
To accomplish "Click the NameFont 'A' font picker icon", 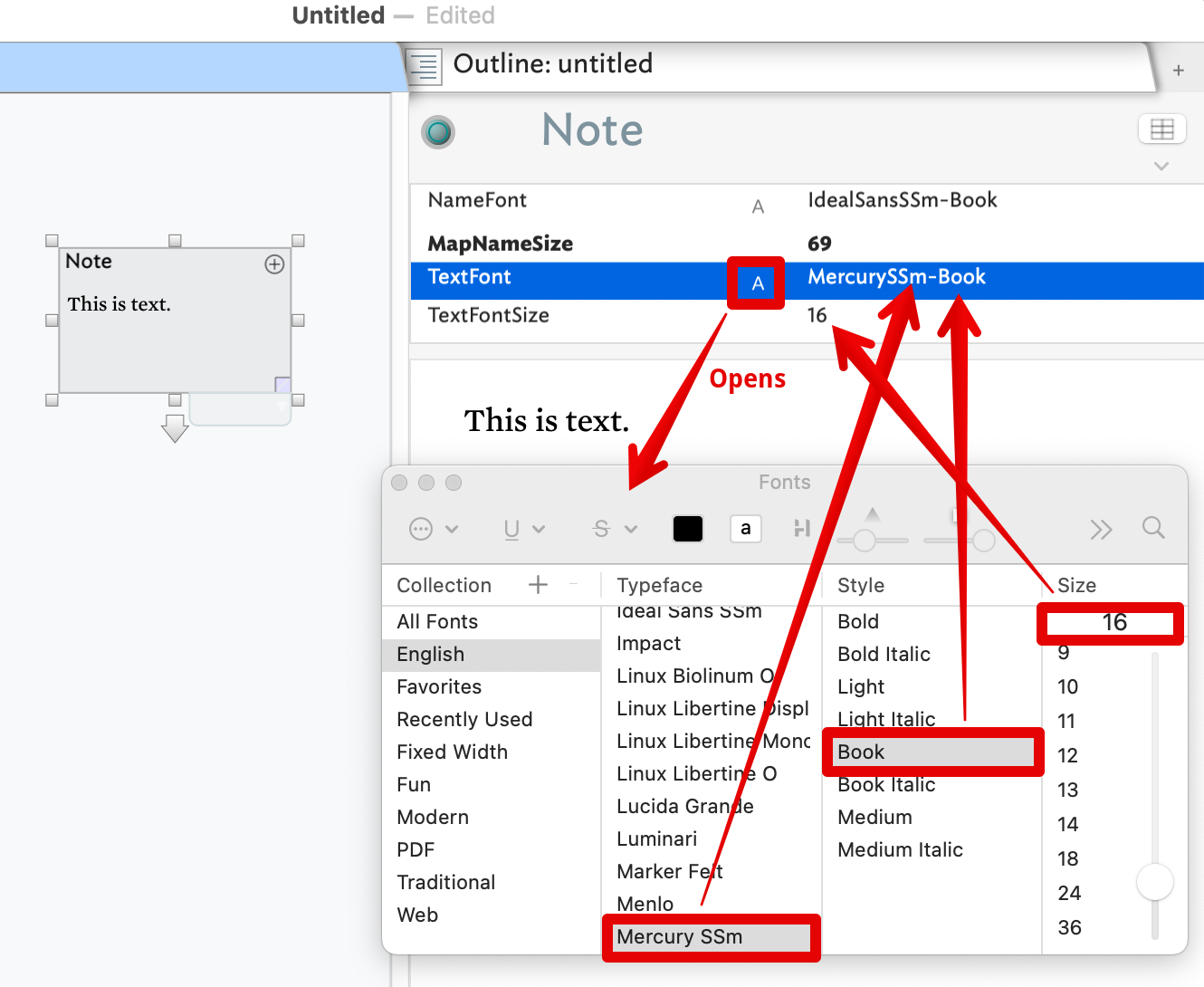I will click(x=758, y=207).
